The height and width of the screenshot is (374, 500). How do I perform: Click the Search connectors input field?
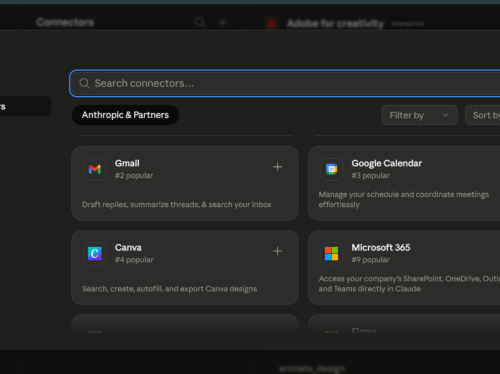coord(285,83)
